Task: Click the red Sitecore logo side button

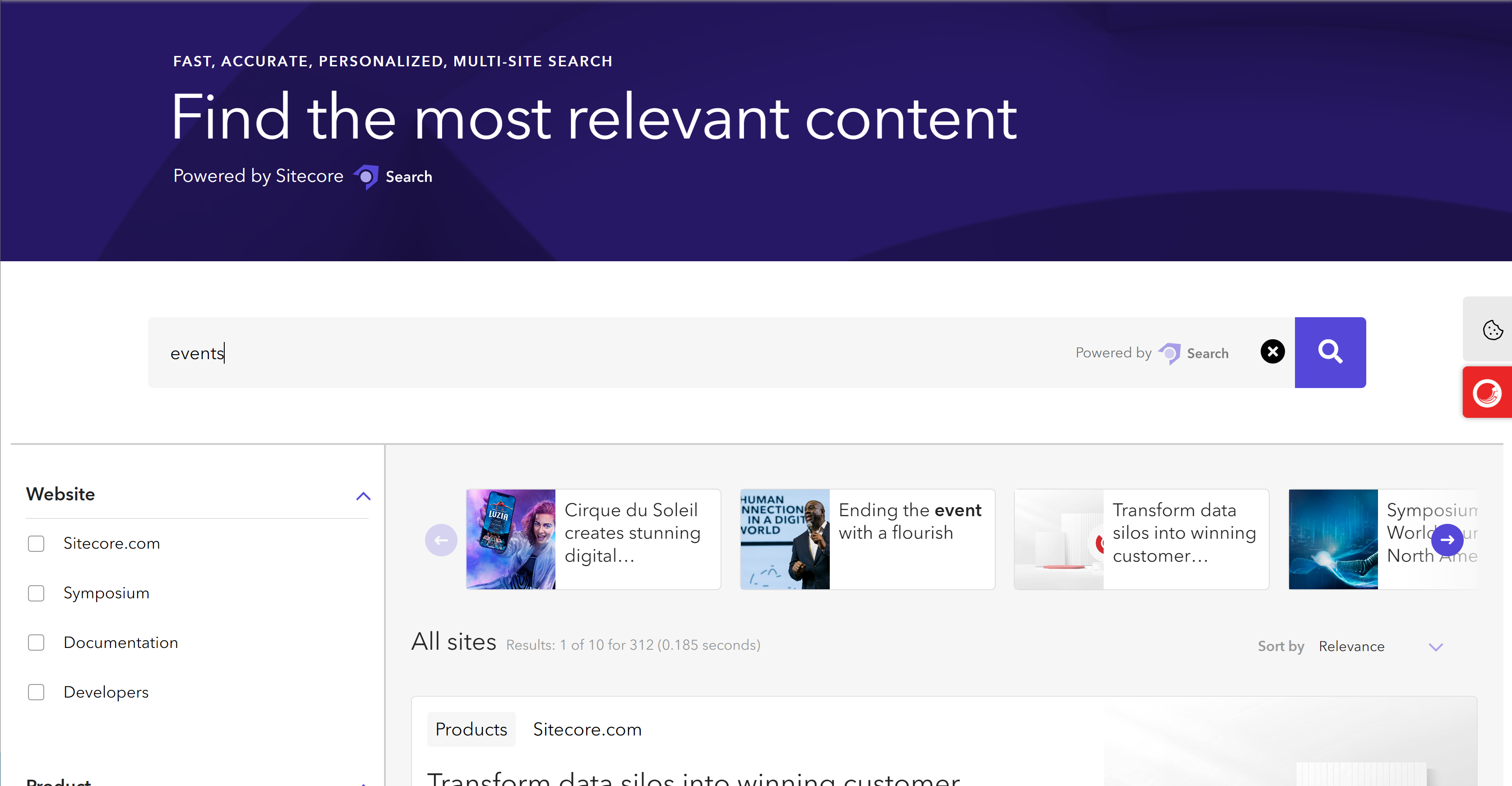Action: click(x=1487, y=392)
